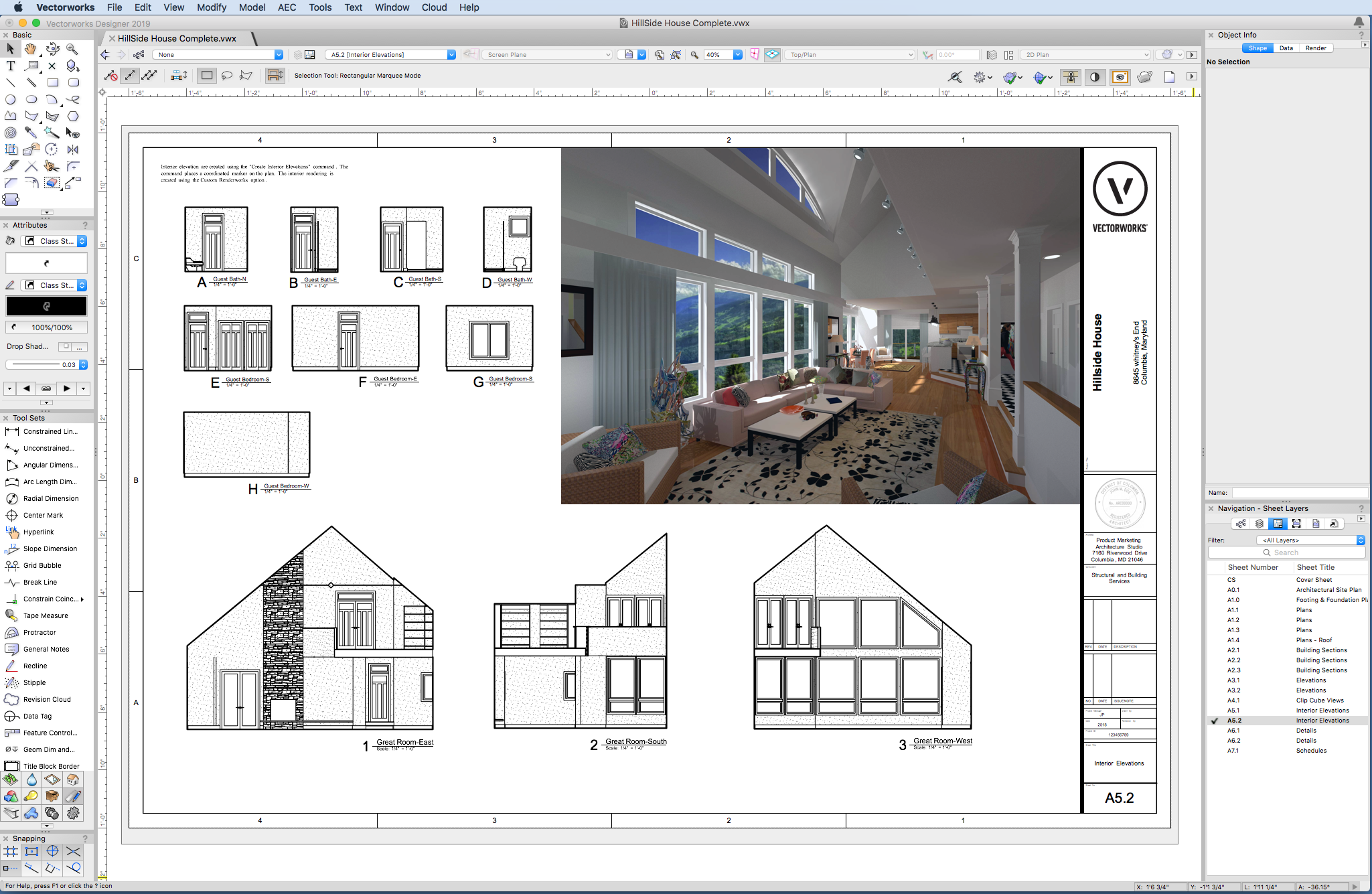Click the sheet layer Search field

tap(1286, 552)
